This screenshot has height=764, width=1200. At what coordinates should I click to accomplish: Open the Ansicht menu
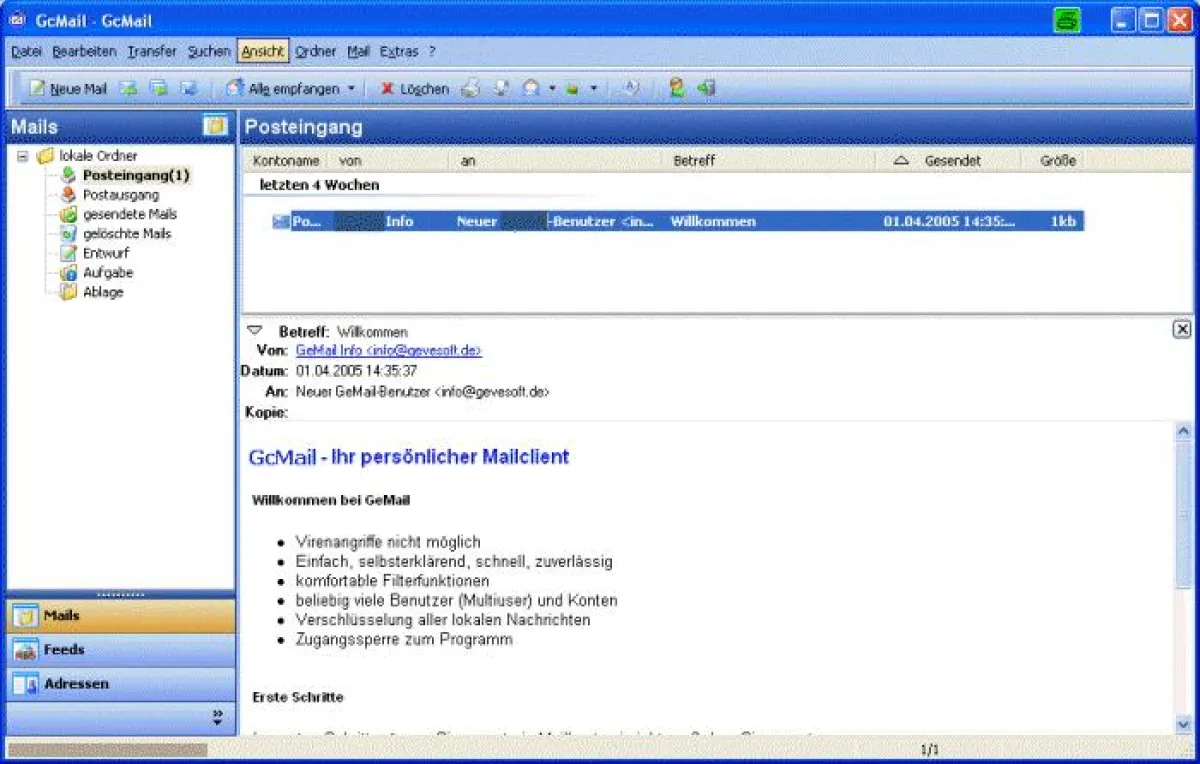point(263,51)
